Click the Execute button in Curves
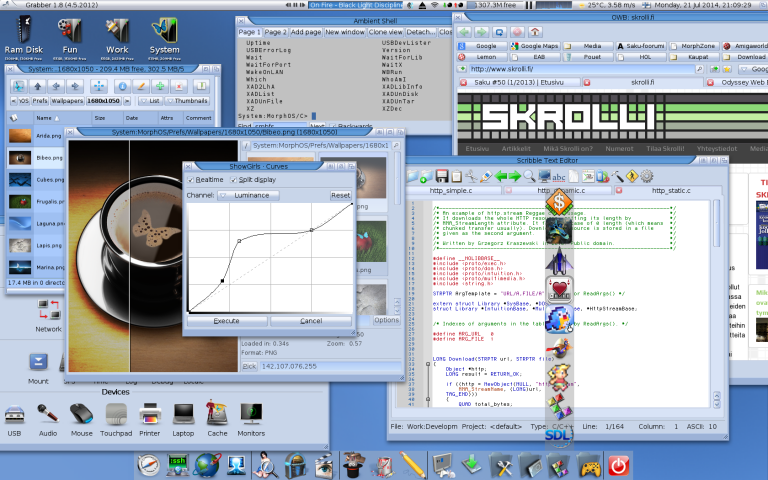The height and width of the screenshot is (480, 768). click(227, 321)
